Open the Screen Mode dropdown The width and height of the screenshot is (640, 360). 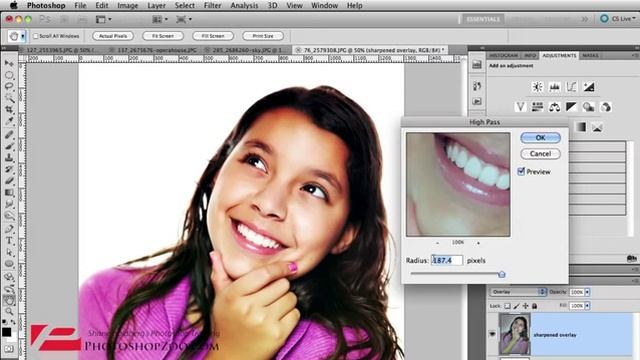tap(184, 19)
